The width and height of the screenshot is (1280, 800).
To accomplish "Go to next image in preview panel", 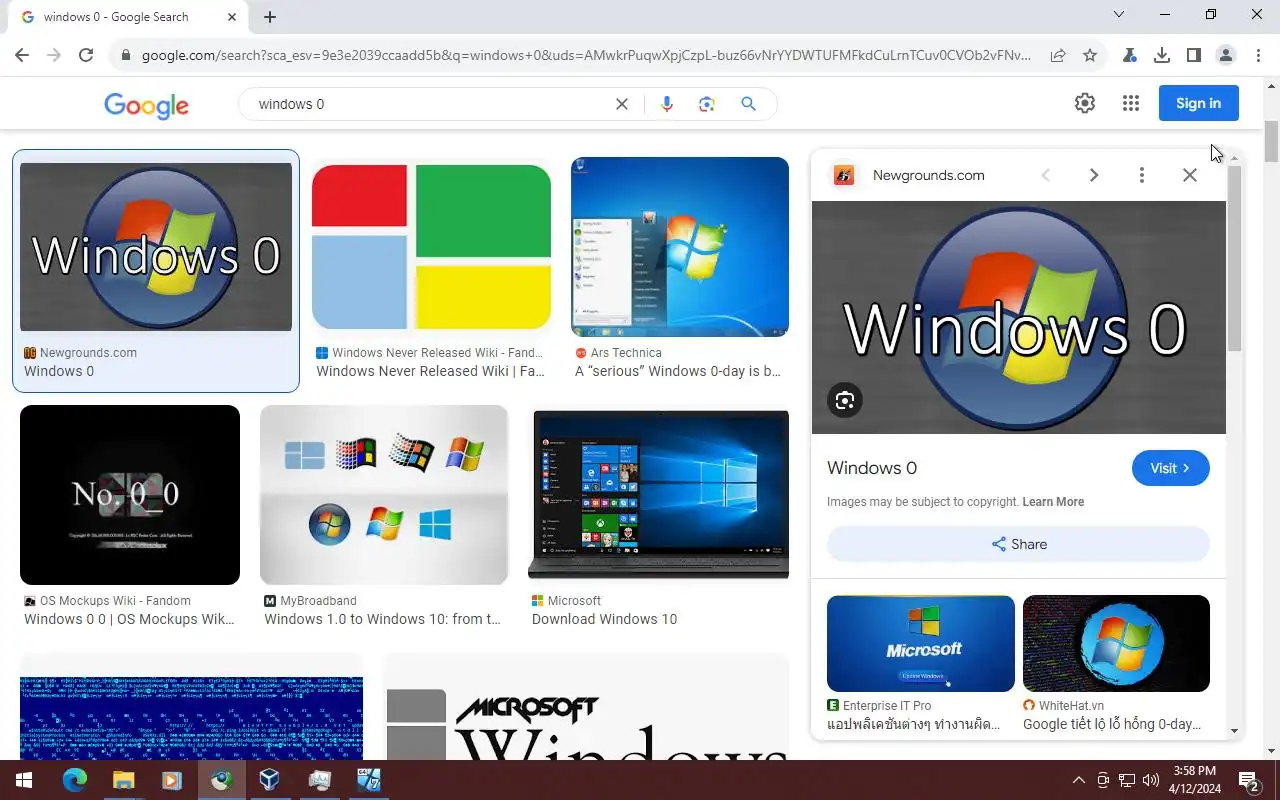I will pos(1094,175).
